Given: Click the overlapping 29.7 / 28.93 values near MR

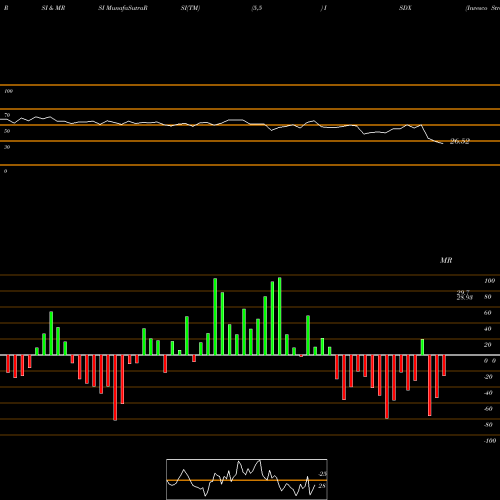Looking at the screenshot, I should click(x=464, y=295).
